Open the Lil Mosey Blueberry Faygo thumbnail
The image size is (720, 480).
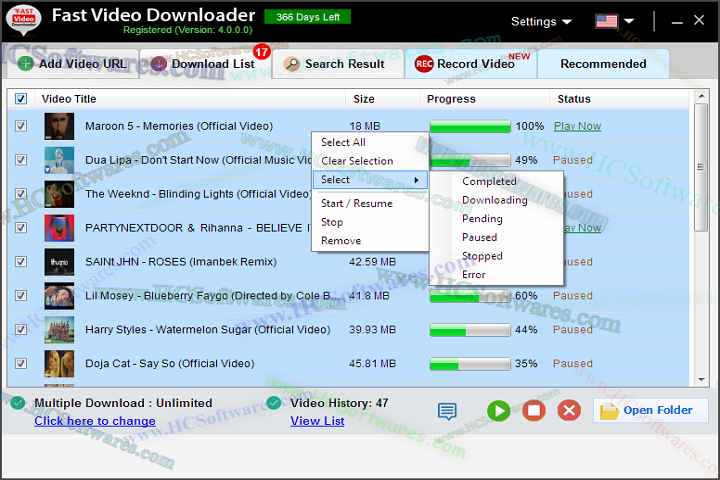pyautogui.click(x=59, y=296)
